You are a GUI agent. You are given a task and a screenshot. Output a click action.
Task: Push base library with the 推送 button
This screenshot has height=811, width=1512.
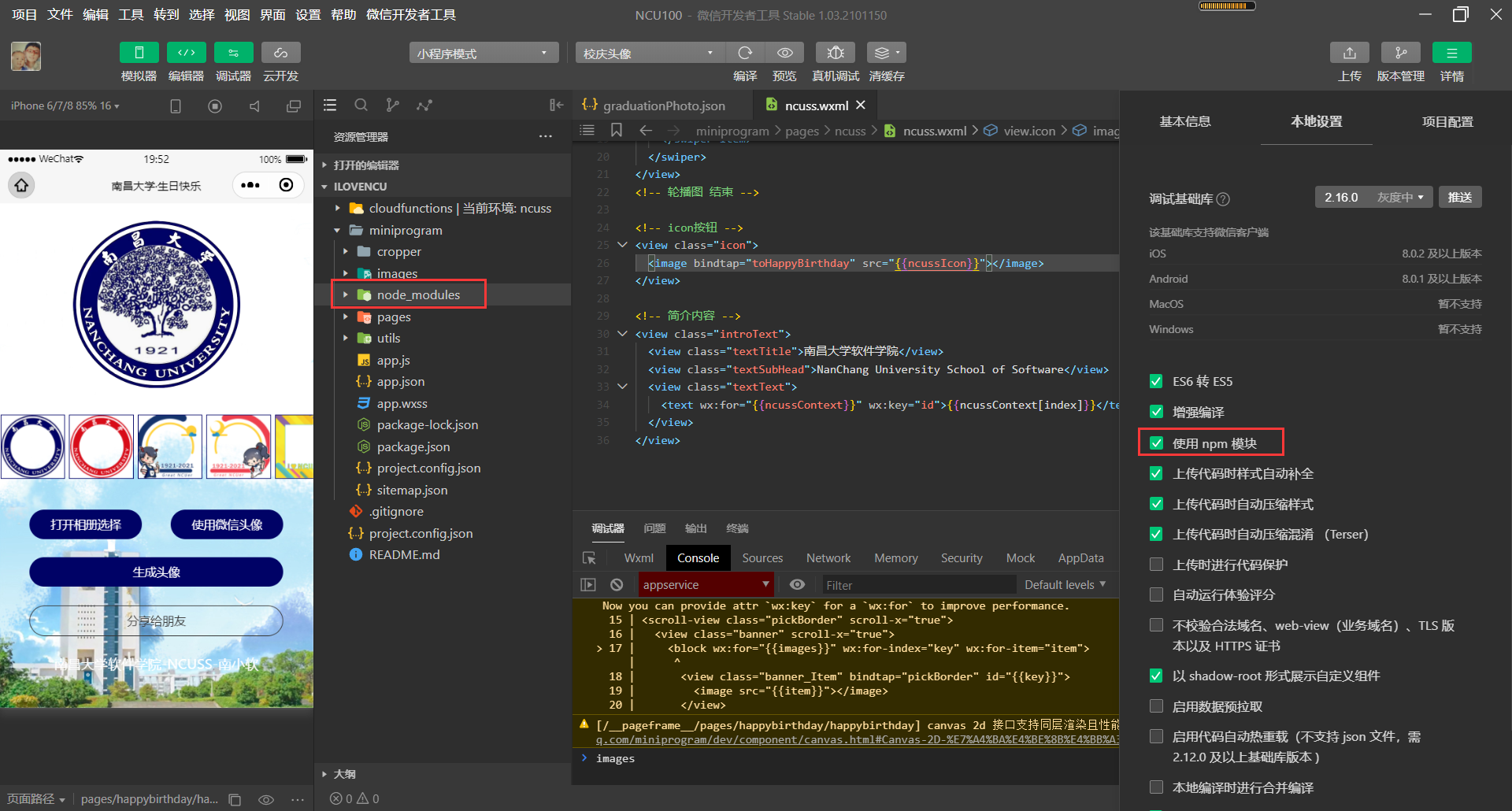[1460, 197]
